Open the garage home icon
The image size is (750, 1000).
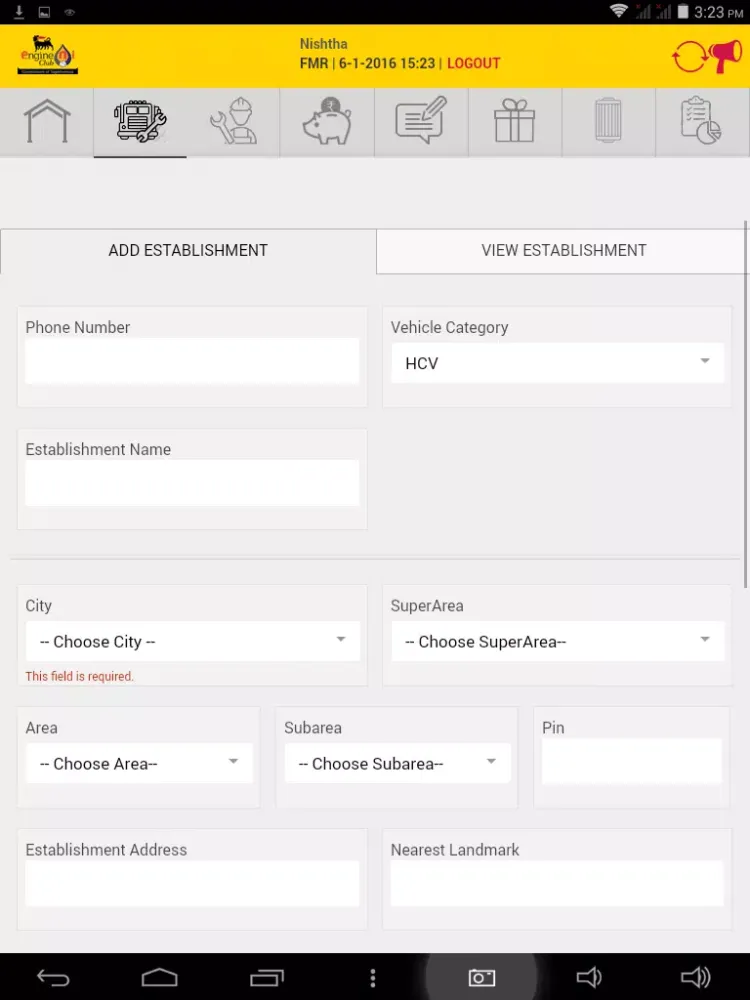47,122
